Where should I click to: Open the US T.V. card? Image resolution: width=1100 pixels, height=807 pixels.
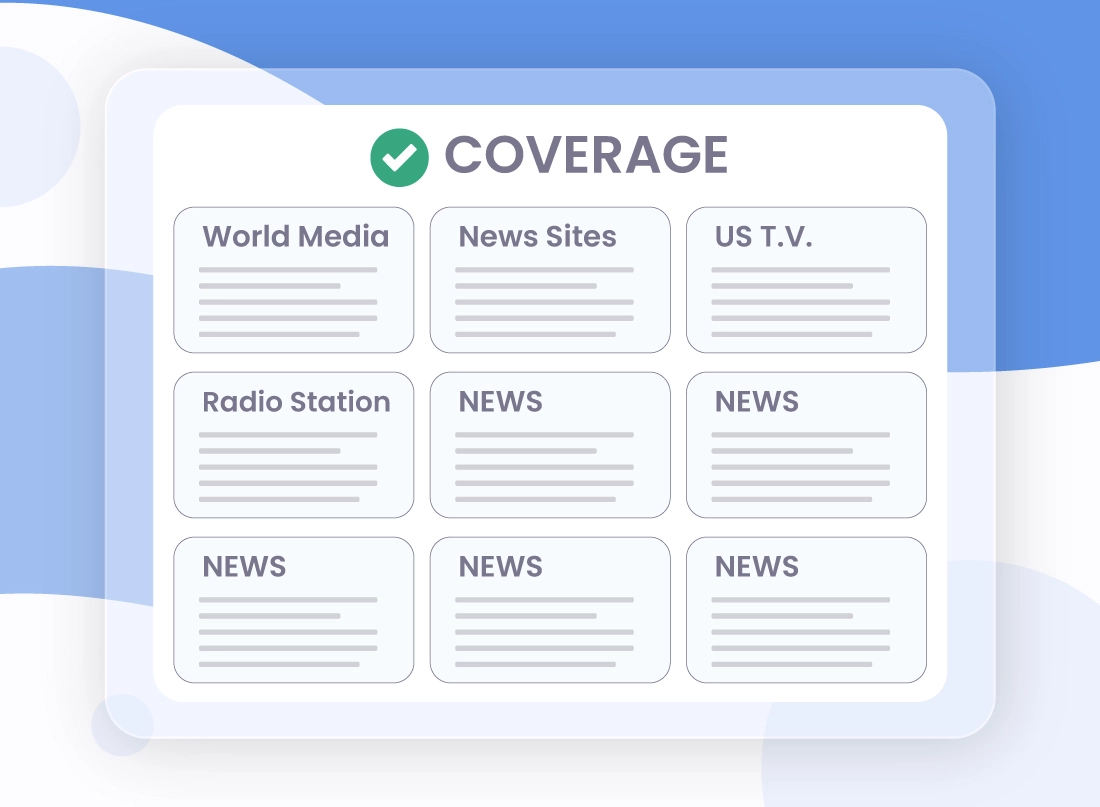click(x=806, y=280)
